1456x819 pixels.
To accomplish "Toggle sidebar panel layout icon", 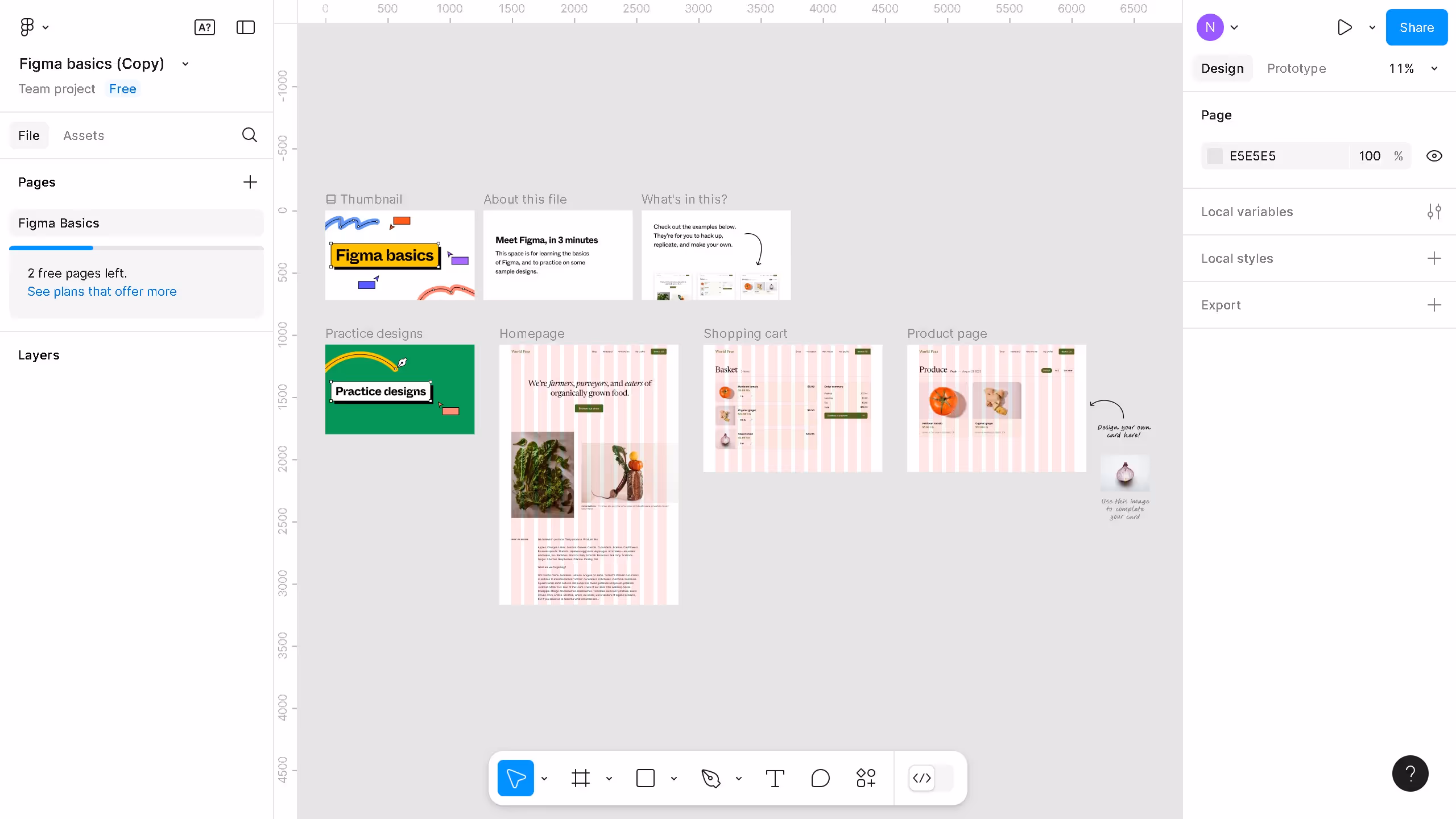I will pyautogui.click(x=245, y=27).
